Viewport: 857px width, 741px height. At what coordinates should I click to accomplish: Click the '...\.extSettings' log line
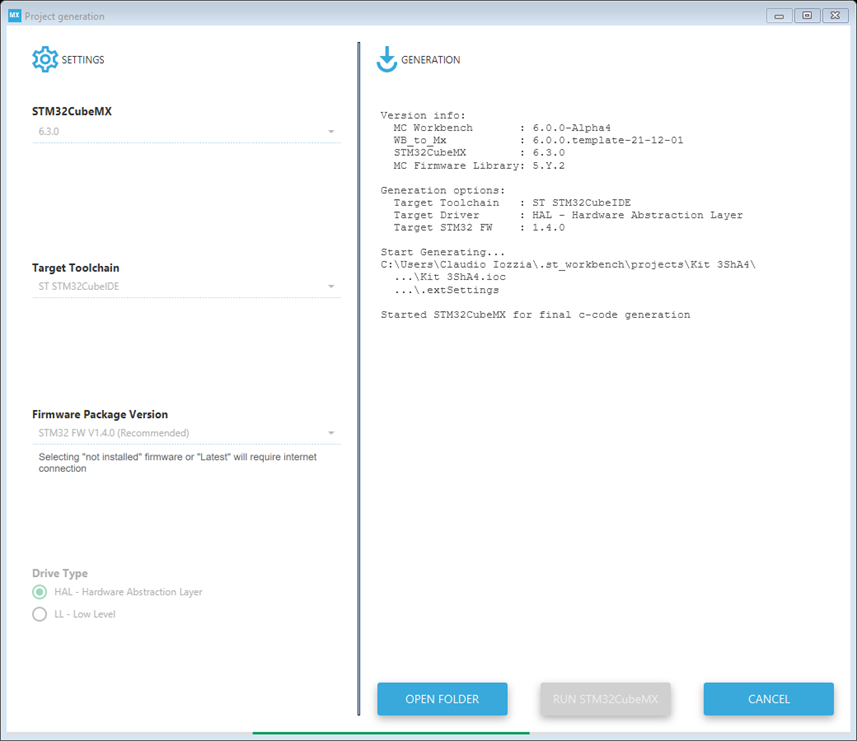click(447, 290)
